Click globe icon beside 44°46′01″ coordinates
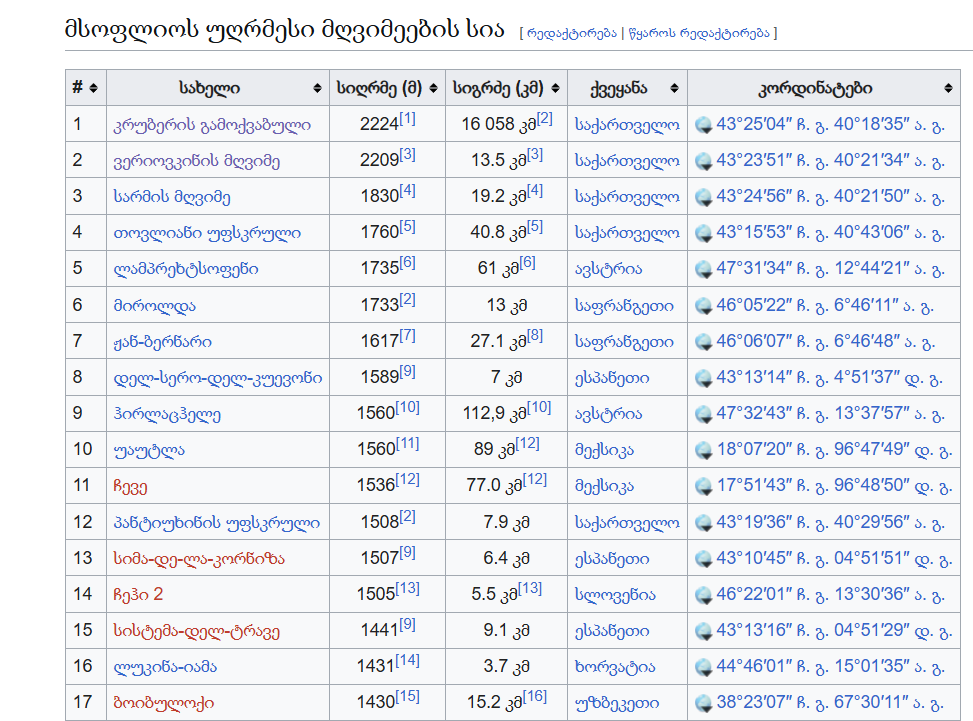 click(704, 667)
